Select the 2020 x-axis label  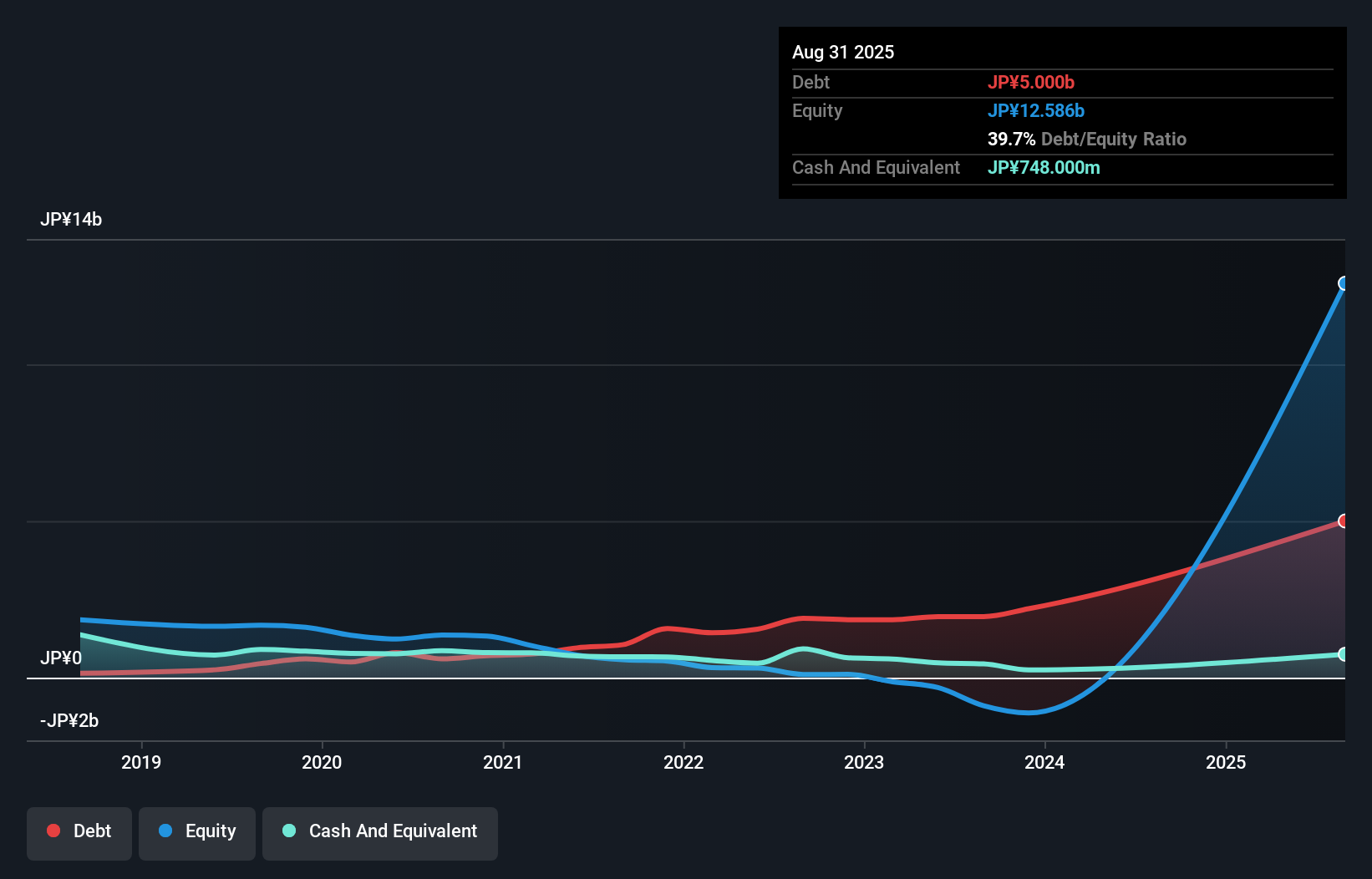pos(322,762)
